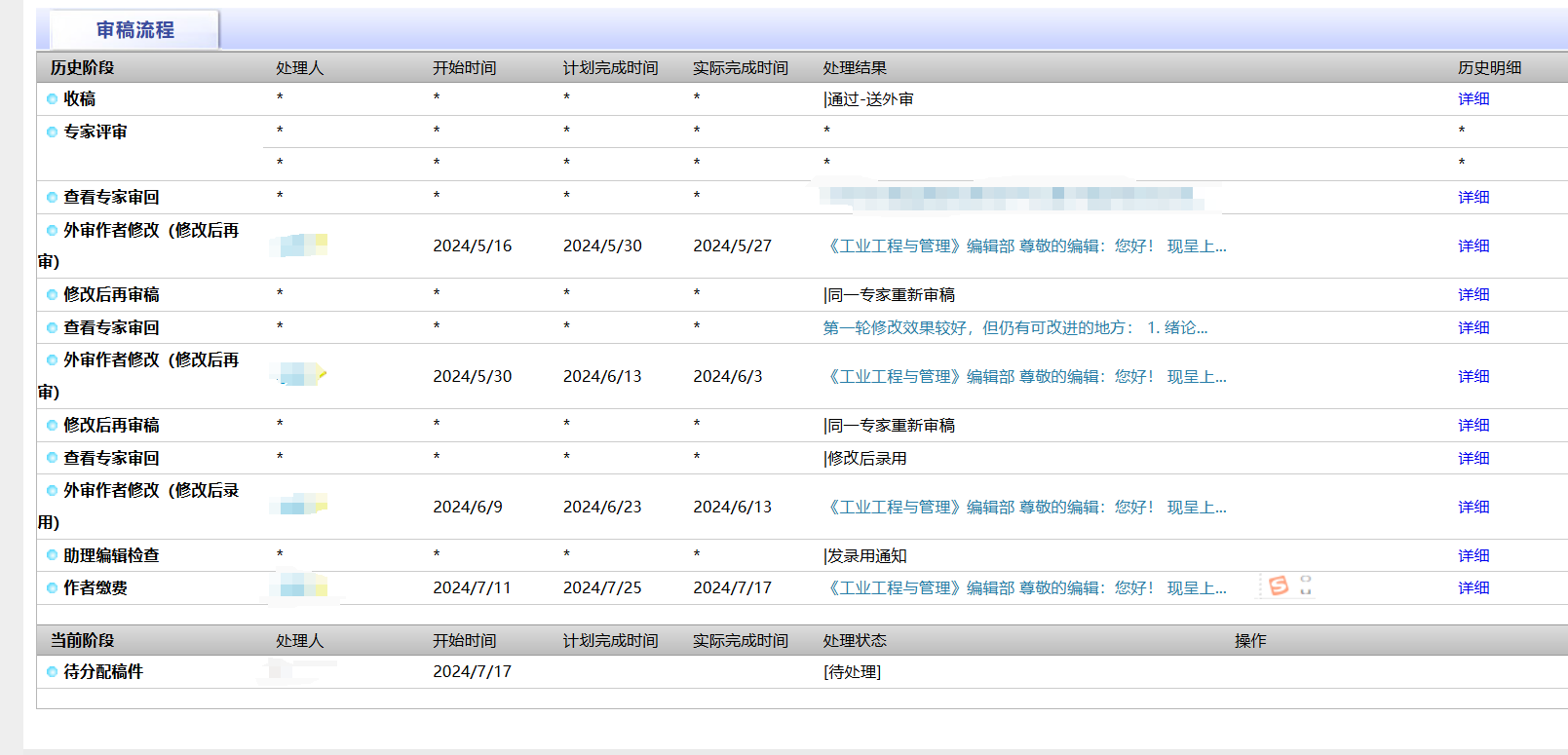Click the 2024/6/23 planned completion date
The width and height of the screenshot is (1568, 755).
coord(602,508)
